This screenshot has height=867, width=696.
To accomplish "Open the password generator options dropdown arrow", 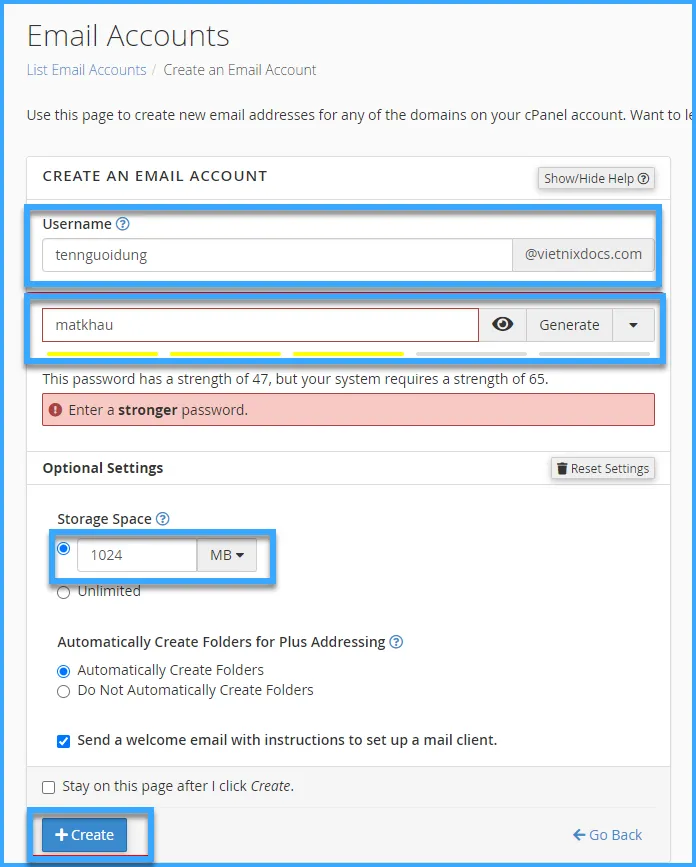I will point(633,325).
